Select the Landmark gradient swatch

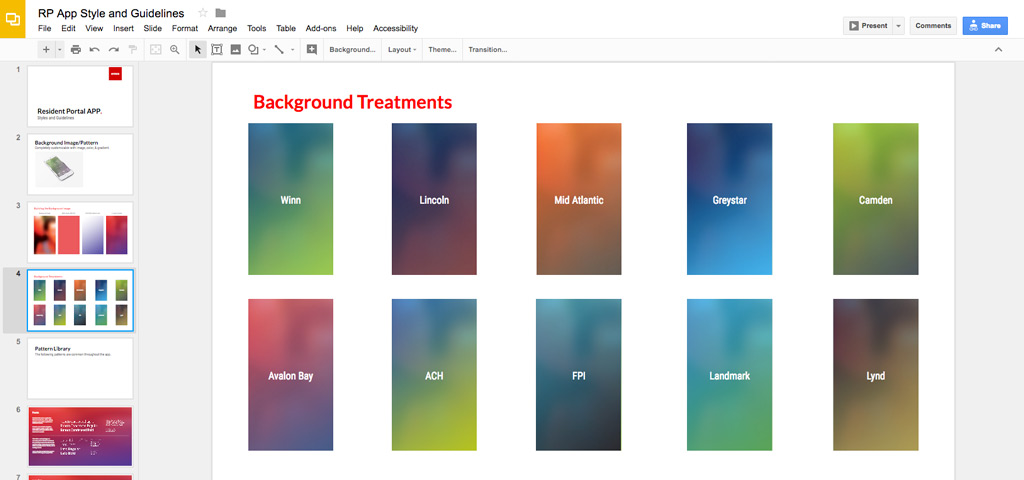pos(729,375)
